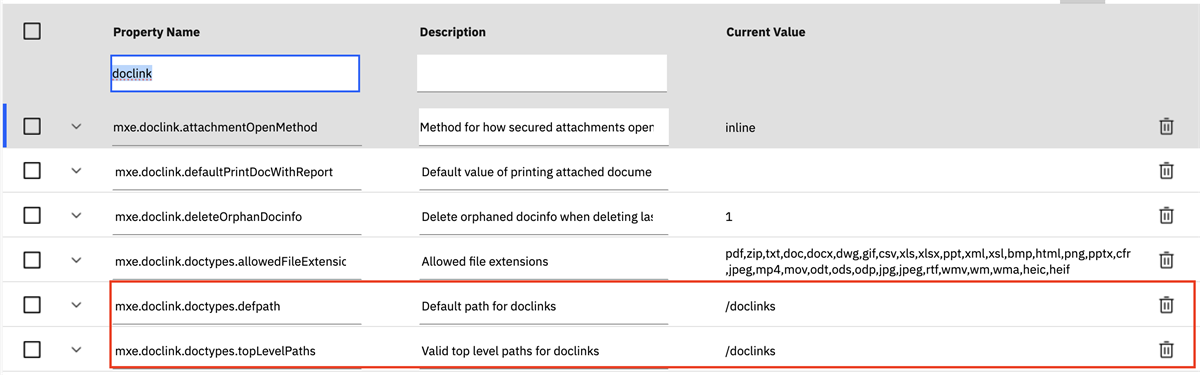Expand the defaultPrintDocWithReport row chevron
The width and height of the screenshot is (1200, 375).
coord(76,171)
